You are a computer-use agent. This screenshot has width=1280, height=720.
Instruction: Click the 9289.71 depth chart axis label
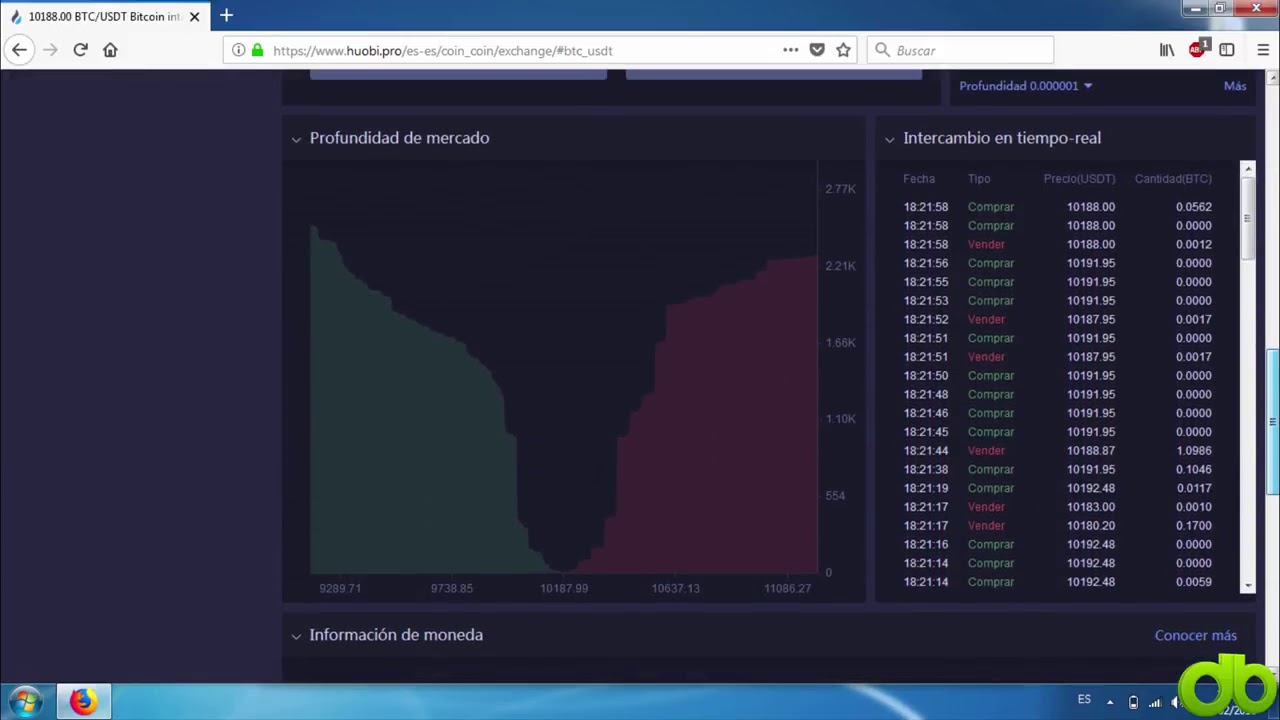pos(340,589)
